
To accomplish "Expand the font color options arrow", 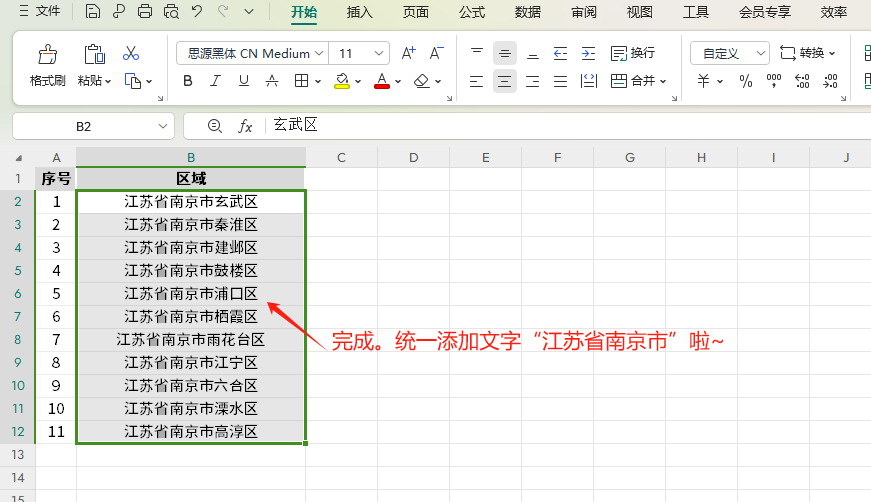I will coord(398,82).
